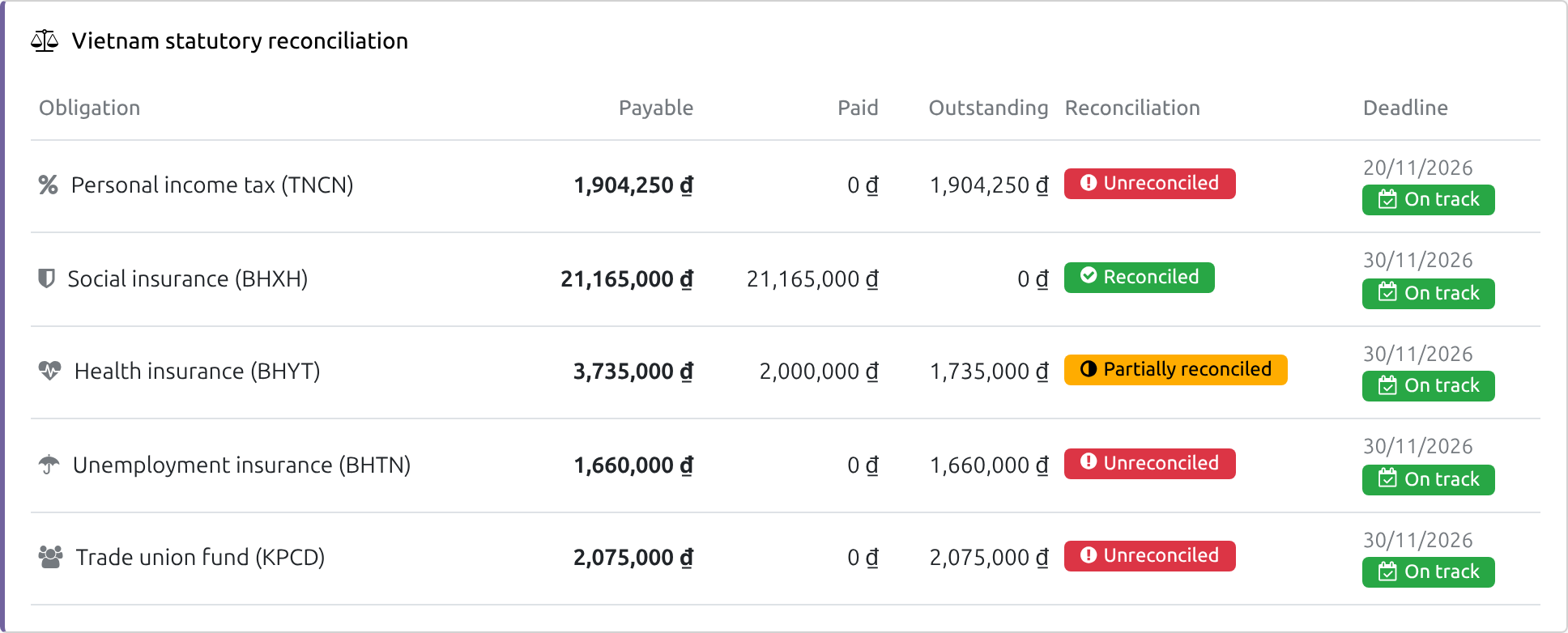The image size is (1568, 633).
Task: Click the Vietnam statutory reconciliation title
Action: 240,40
